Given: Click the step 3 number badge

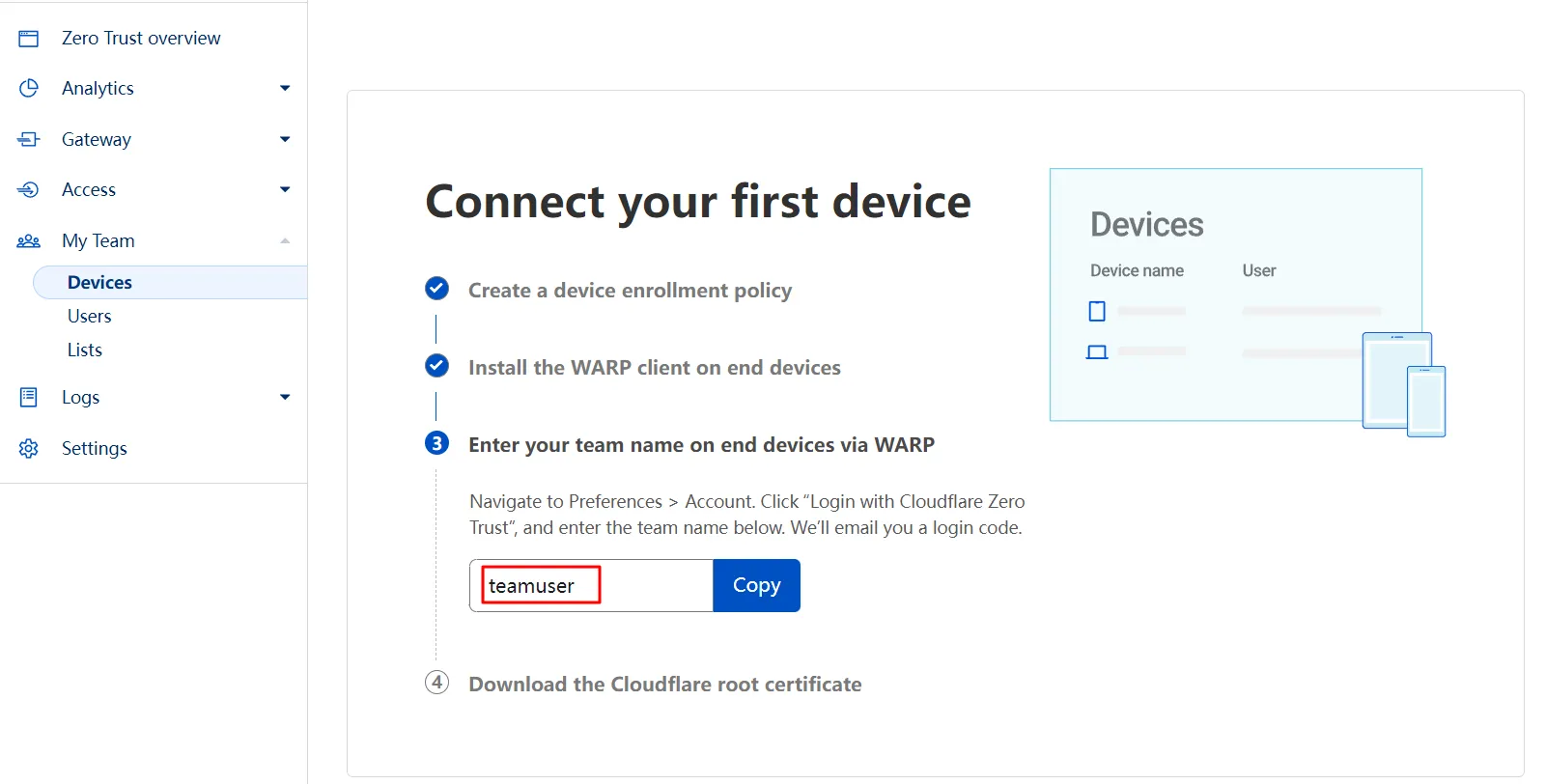Looking at the screenshot, I should pyautogui.click(x=436, y=443).
